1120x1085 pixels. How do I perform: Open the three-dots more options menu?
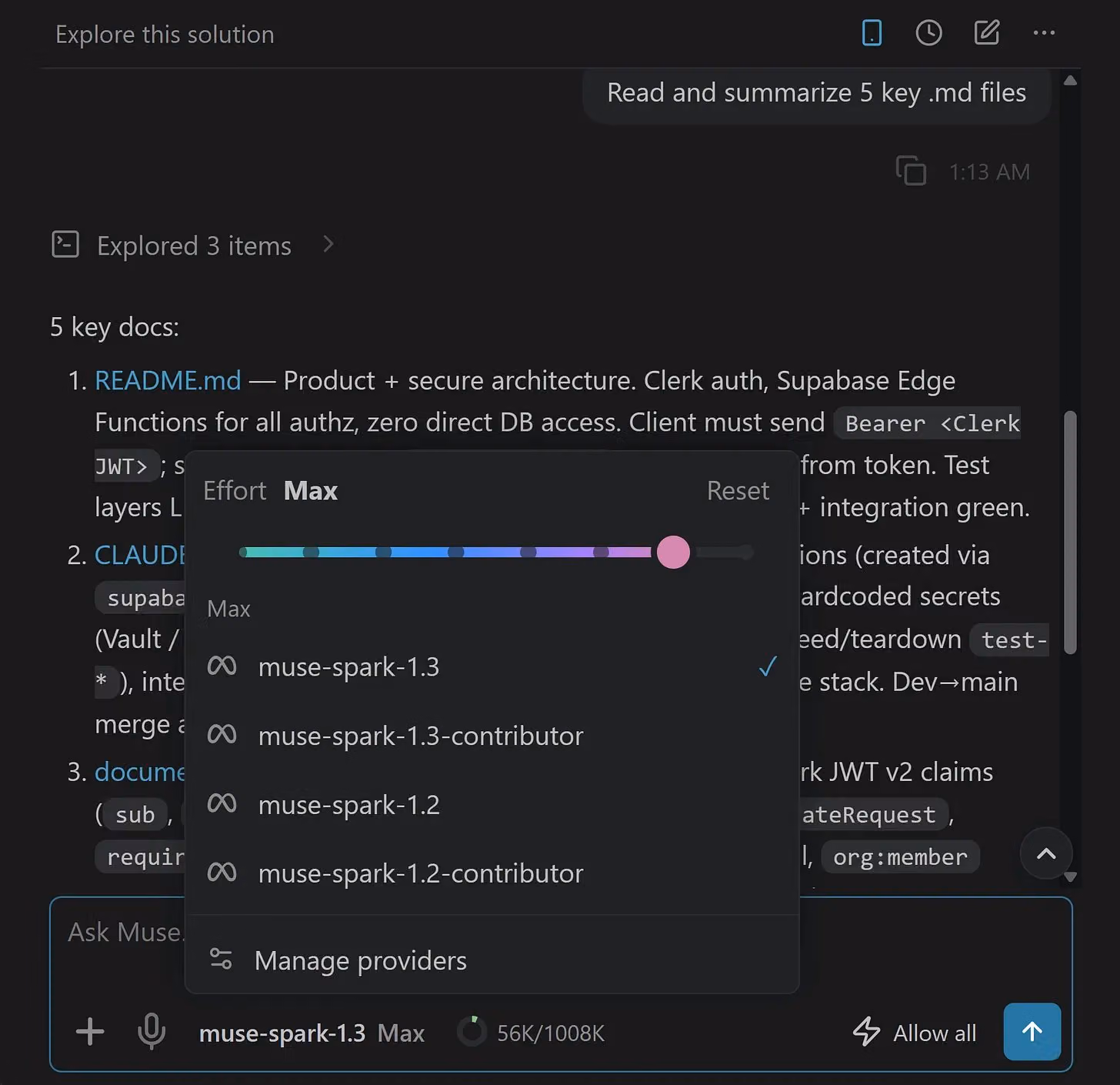click(x=1044, y=33)
